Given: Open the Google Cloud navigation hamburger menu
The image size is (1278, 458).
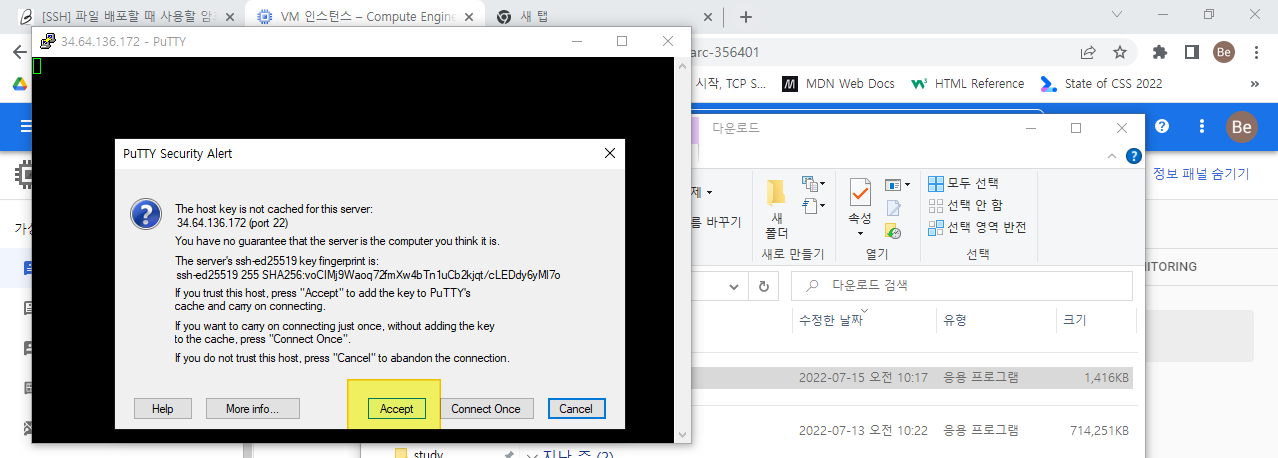Looking at the screenshot, I should (x=26, y=126).
